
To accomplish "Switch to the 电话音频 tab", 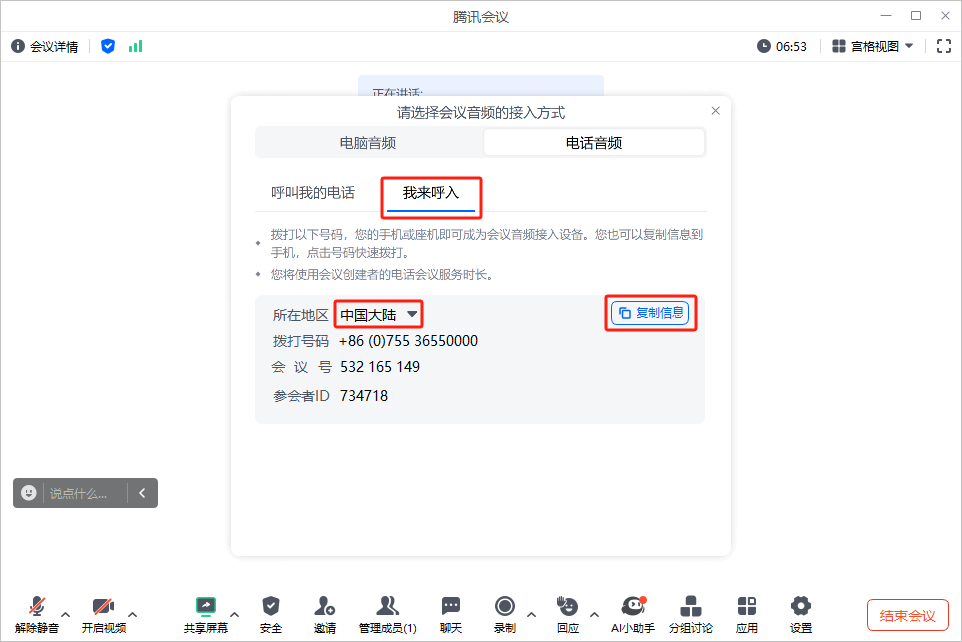I will [594, 143].
